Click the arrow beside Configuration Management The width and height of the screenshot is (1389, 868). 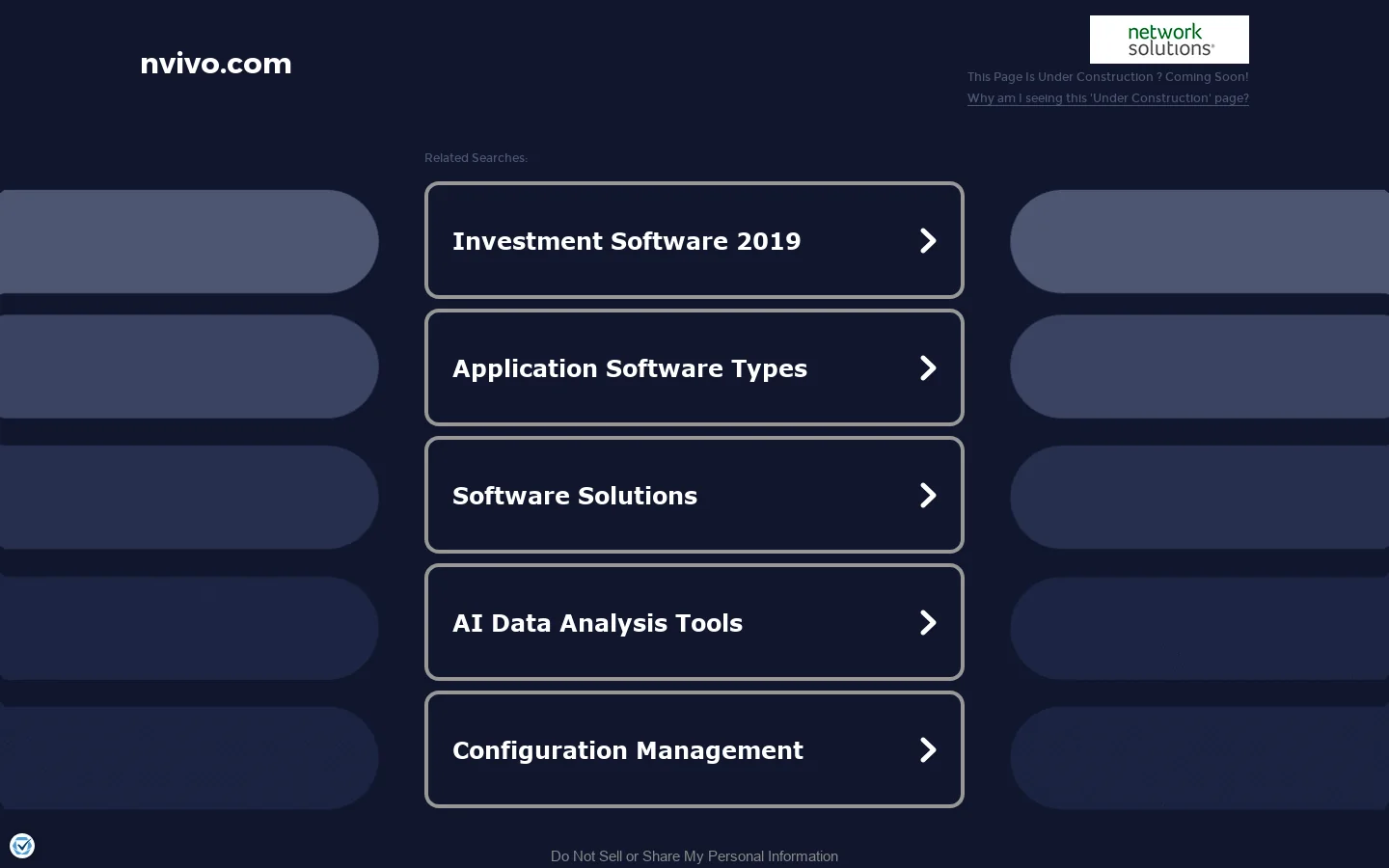click(x=928, y=749)
